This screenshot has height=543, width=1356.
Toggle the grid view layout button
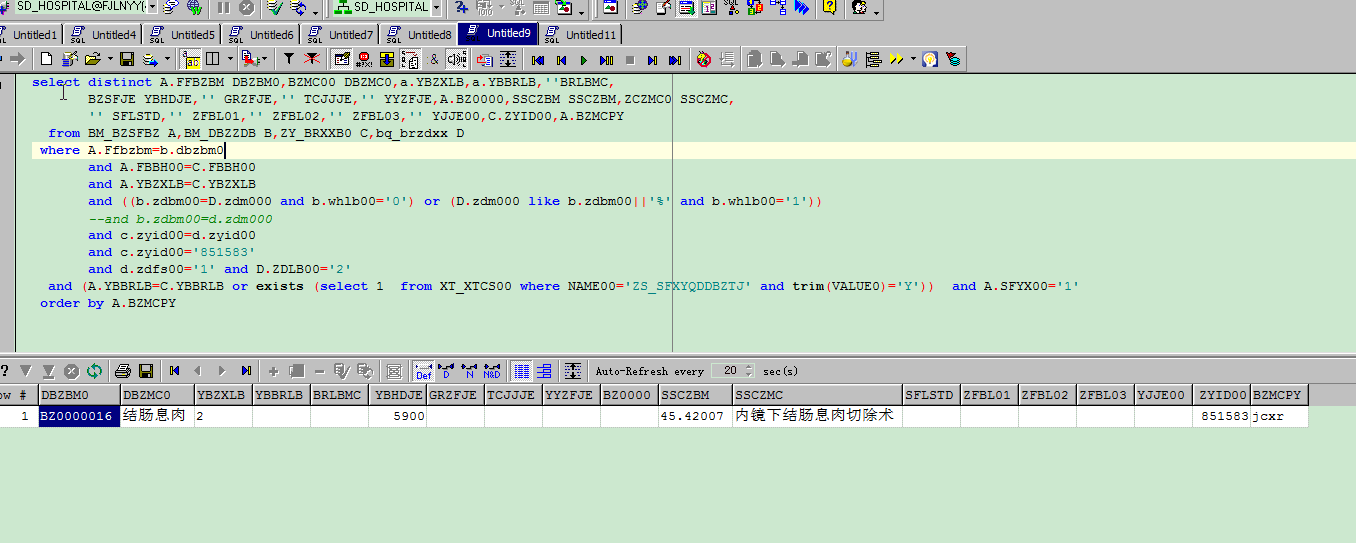coord(521,371)
